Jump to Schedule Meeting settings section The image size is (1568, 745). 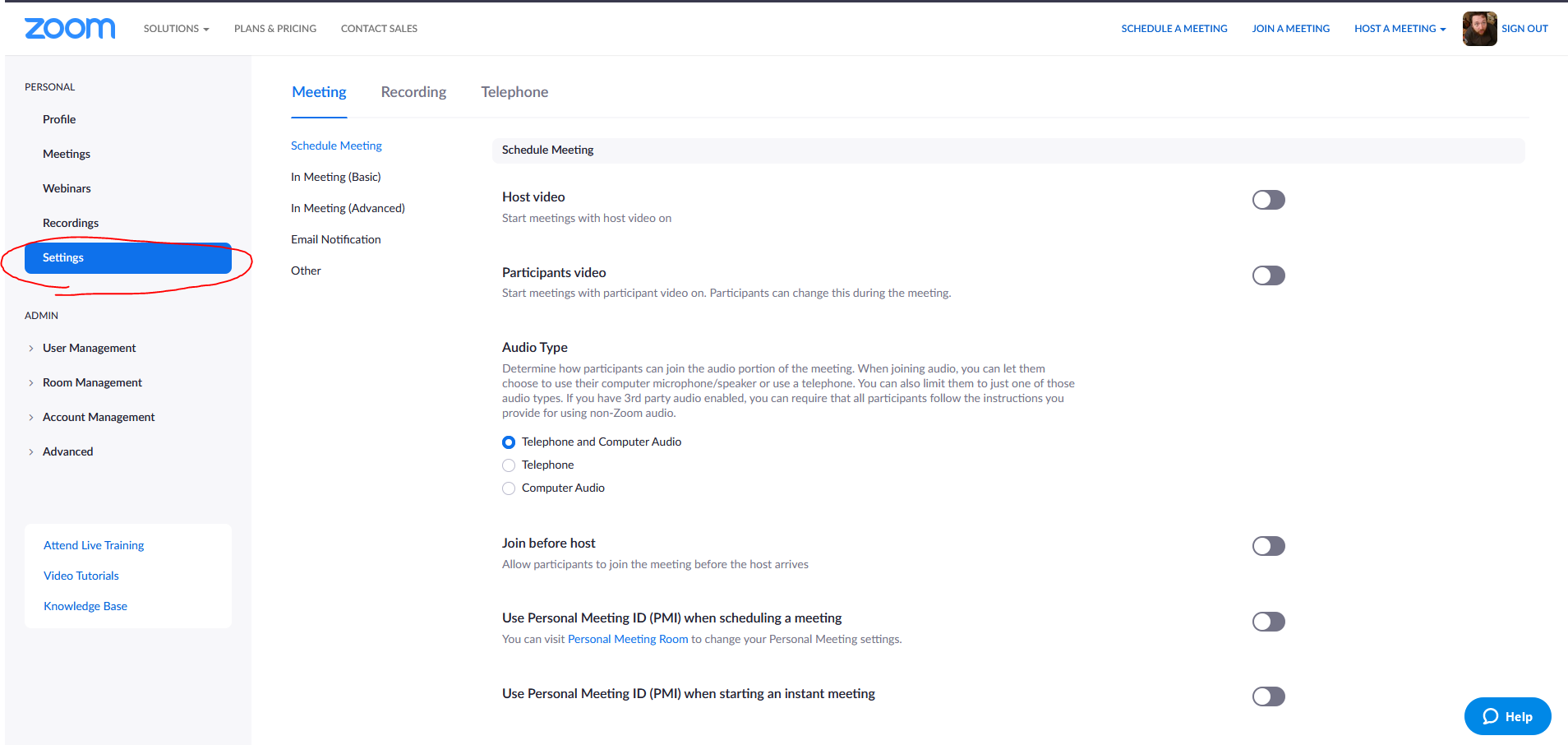click(336, 146)
